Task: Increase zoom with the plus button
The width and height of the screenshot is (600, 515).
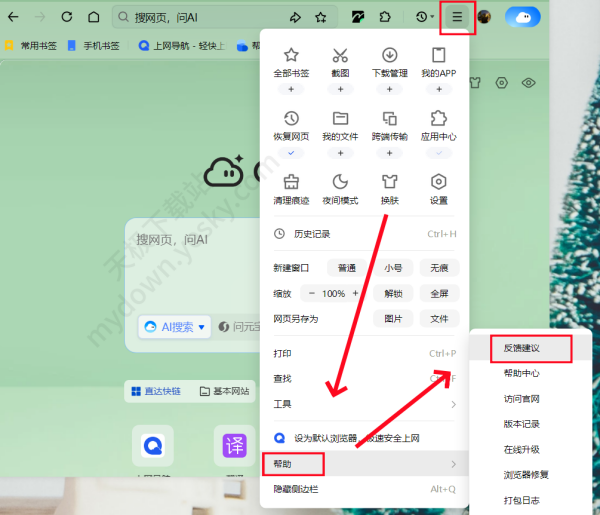Action: [355, 293]
